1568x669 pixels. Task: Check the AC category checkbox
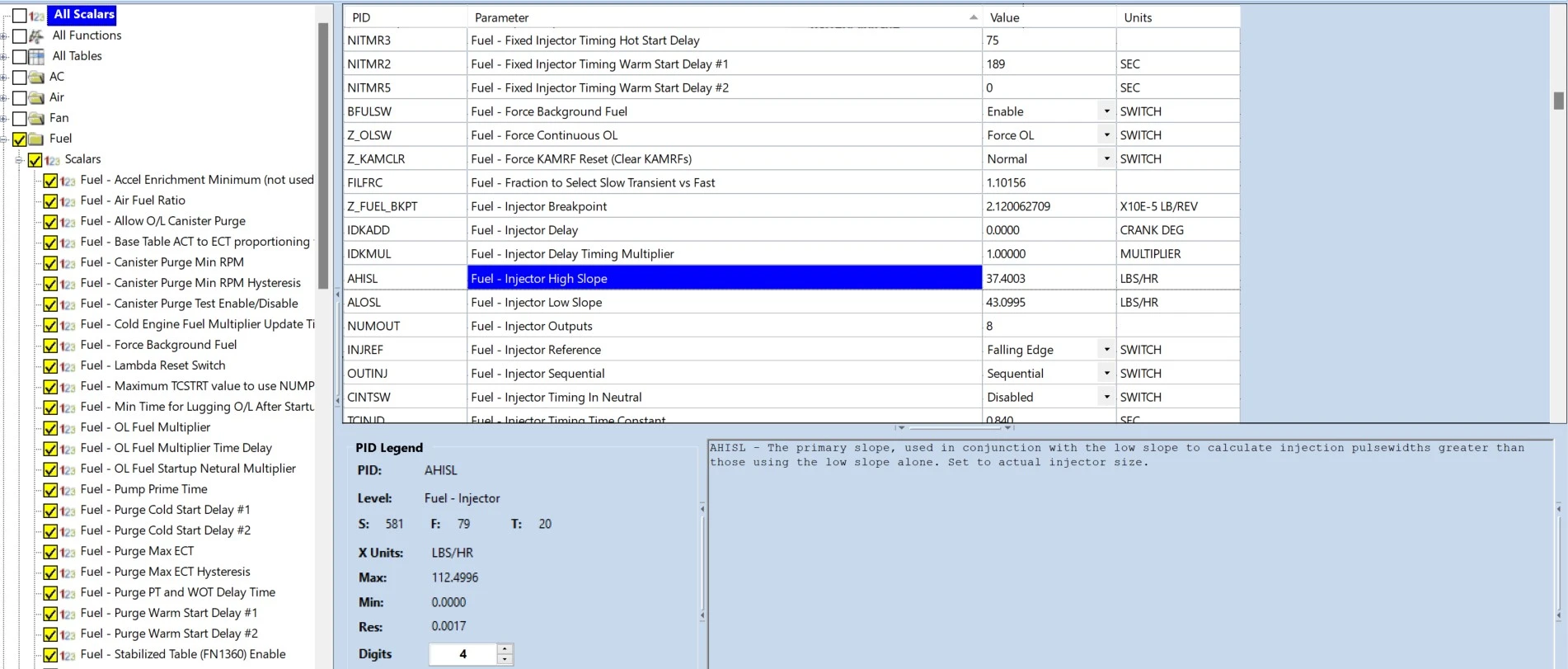[x=20, y=78]
